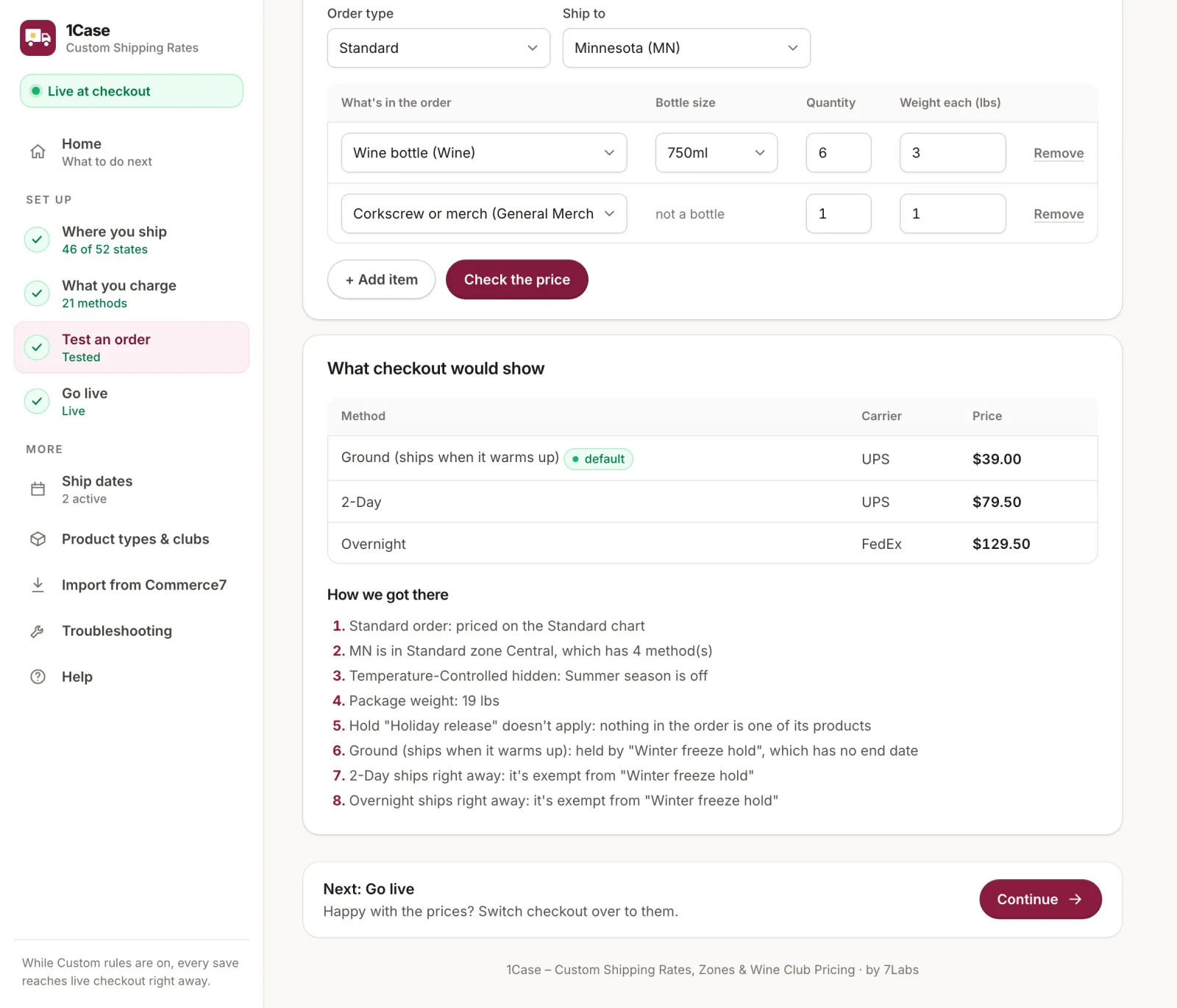Open the Ship to Minnesota dropdown
Viewport: 1177px width, 1008px height.
tap(686, 48)
